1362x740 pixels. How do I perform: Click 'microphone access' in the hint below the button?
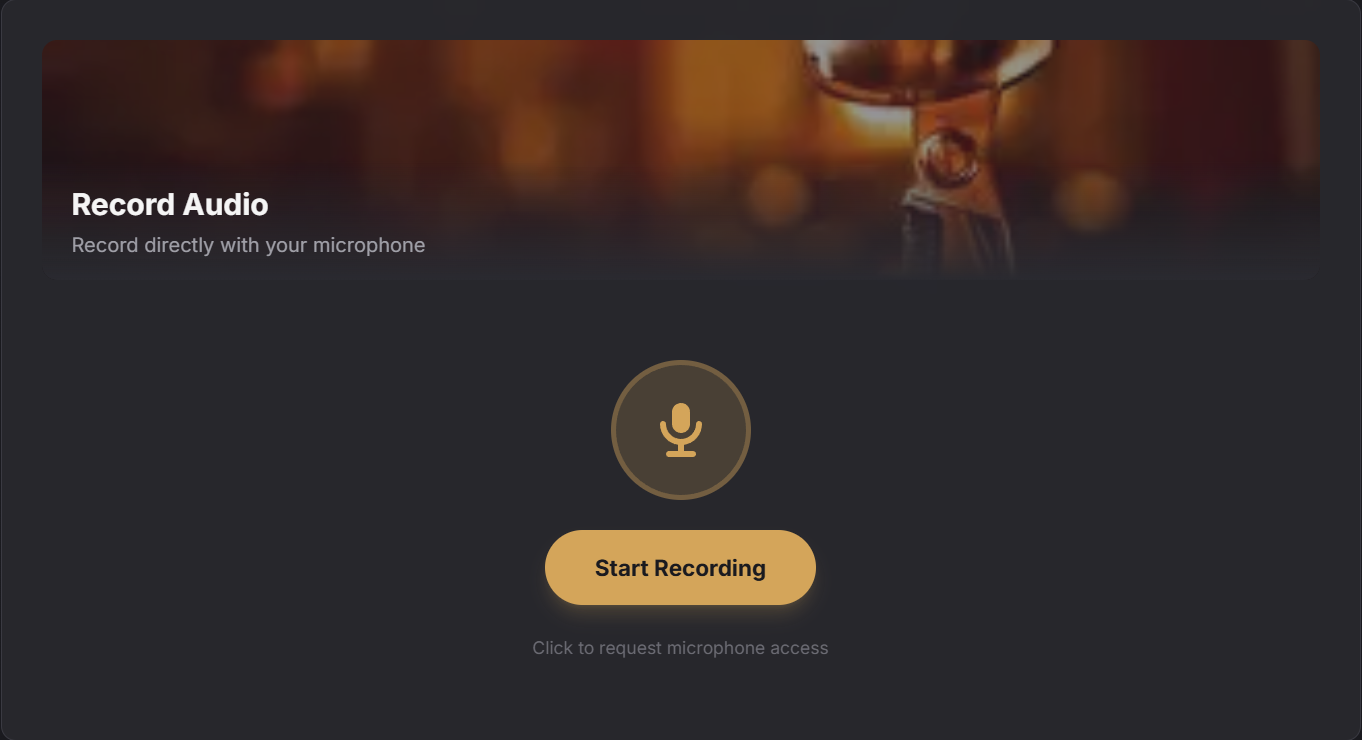(748, 648)
